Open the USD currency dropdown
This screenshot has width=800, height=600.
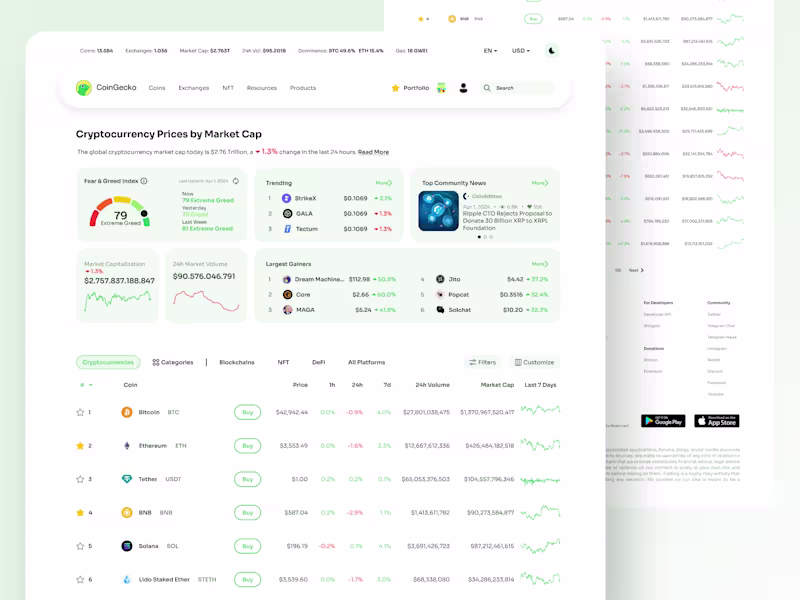click(518, 49)
